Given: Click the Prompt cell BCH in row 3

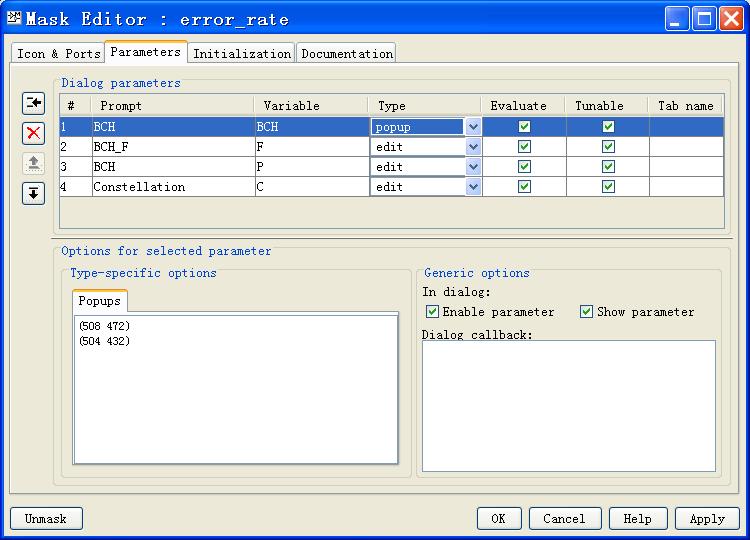Looking at the screenshot, I should [x=173, y=167].
